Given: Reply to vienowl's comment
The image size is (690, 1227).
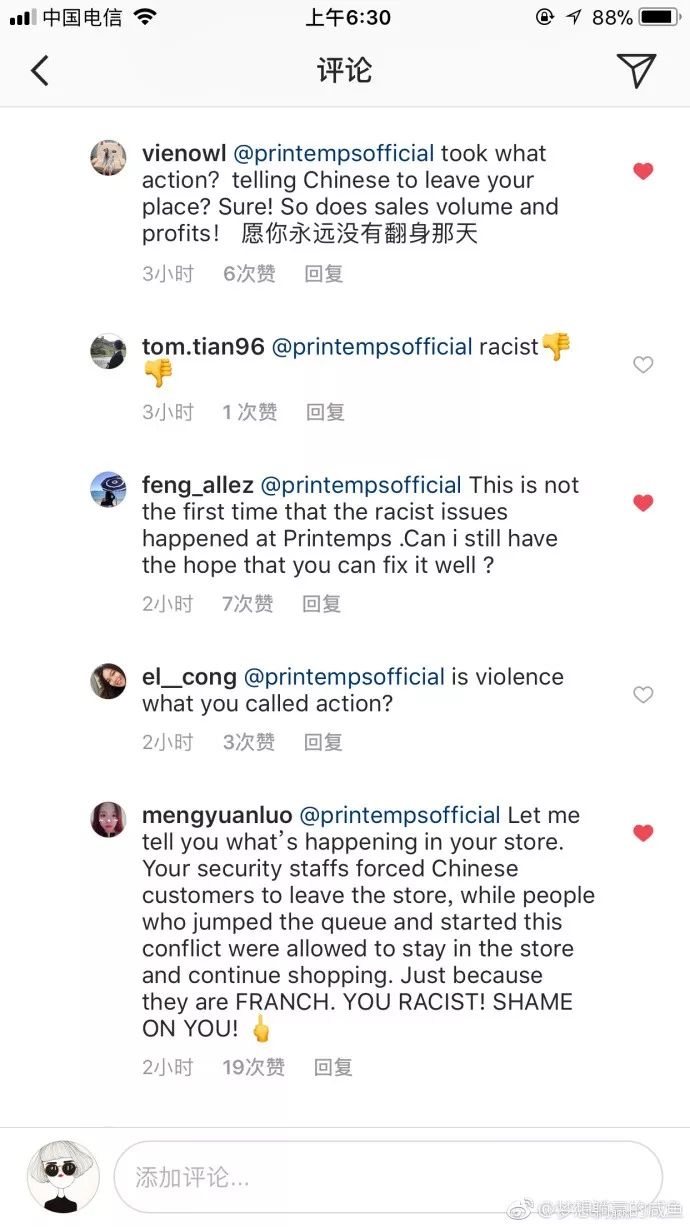Looking at the screenshot, I should (324, 274).
